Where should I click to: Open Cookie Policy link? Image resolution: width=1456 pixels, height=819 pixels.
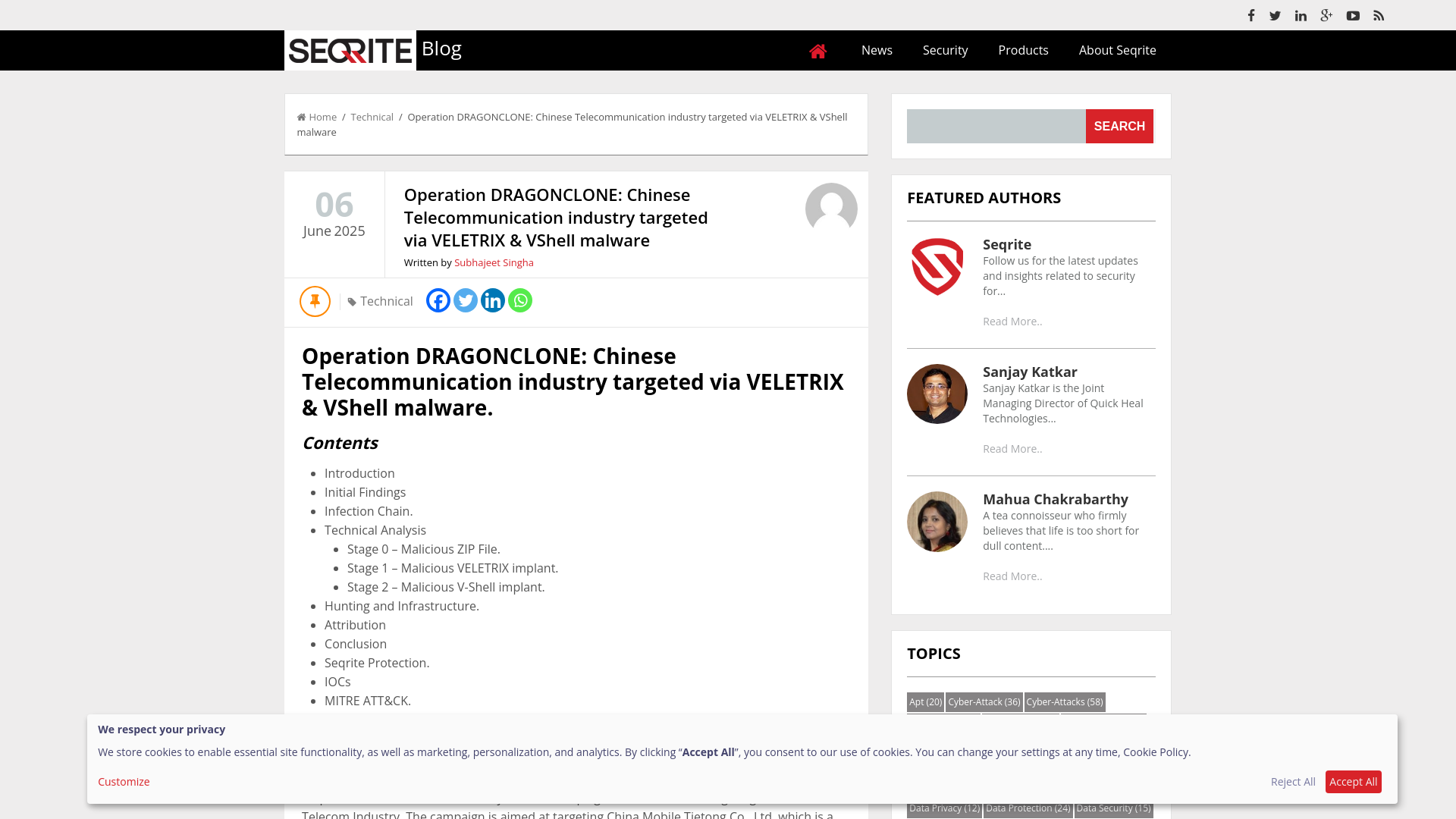tap(1156, 752)
